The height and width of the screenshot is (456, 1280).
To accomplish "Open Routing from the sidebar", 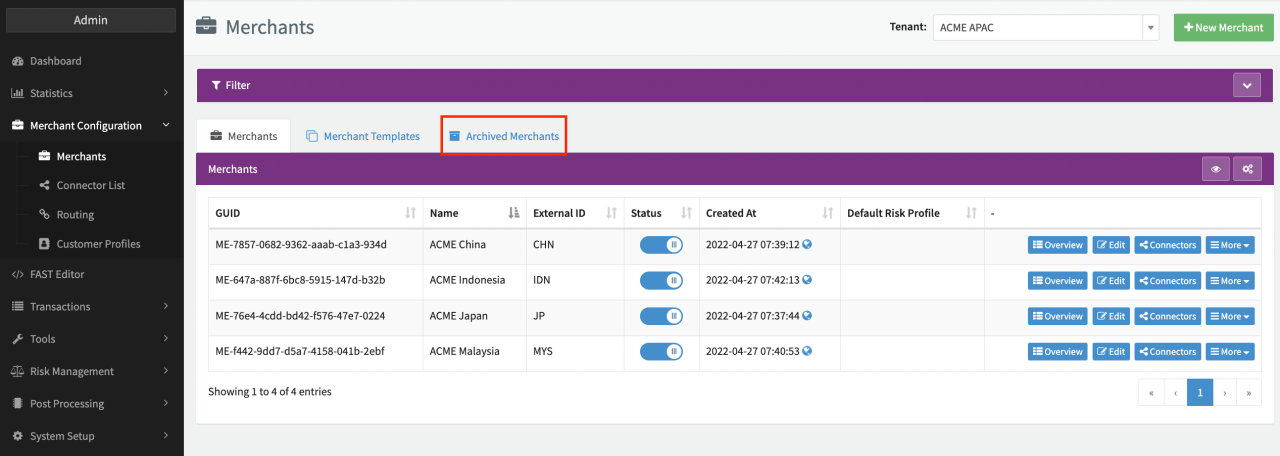I will coord(75,214).
